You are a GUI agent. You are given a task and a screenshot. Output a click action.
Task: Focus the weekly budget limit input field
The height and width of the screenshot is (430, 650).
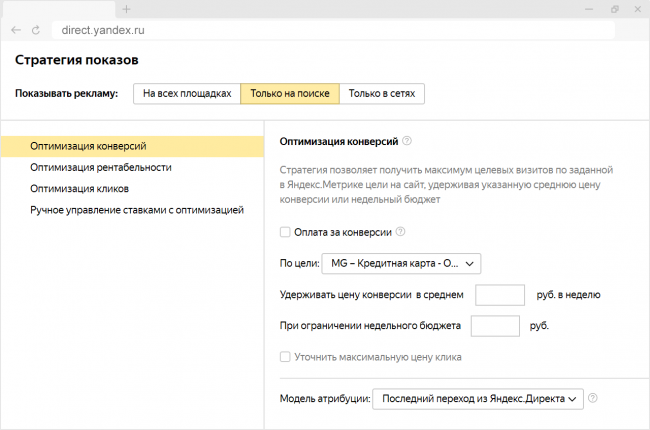494,326
